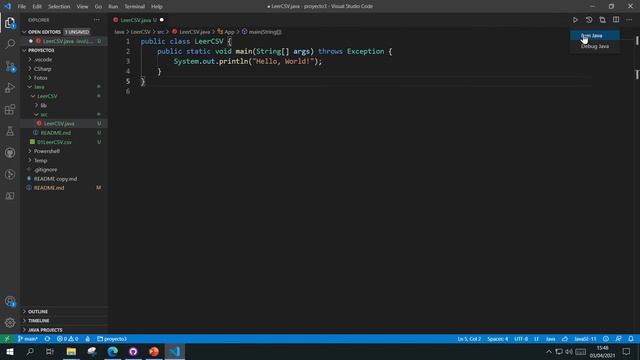Click the Java language mode indicator
The image size is (640, 360).
(551, 339)
